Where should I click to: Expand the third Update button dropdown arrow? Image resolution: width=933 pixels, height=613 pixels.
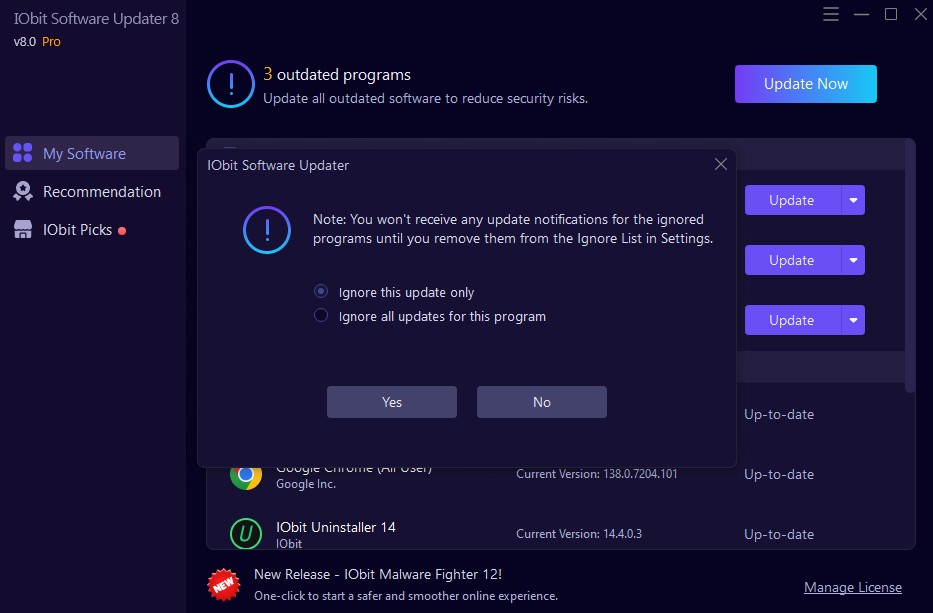[853, 320]
